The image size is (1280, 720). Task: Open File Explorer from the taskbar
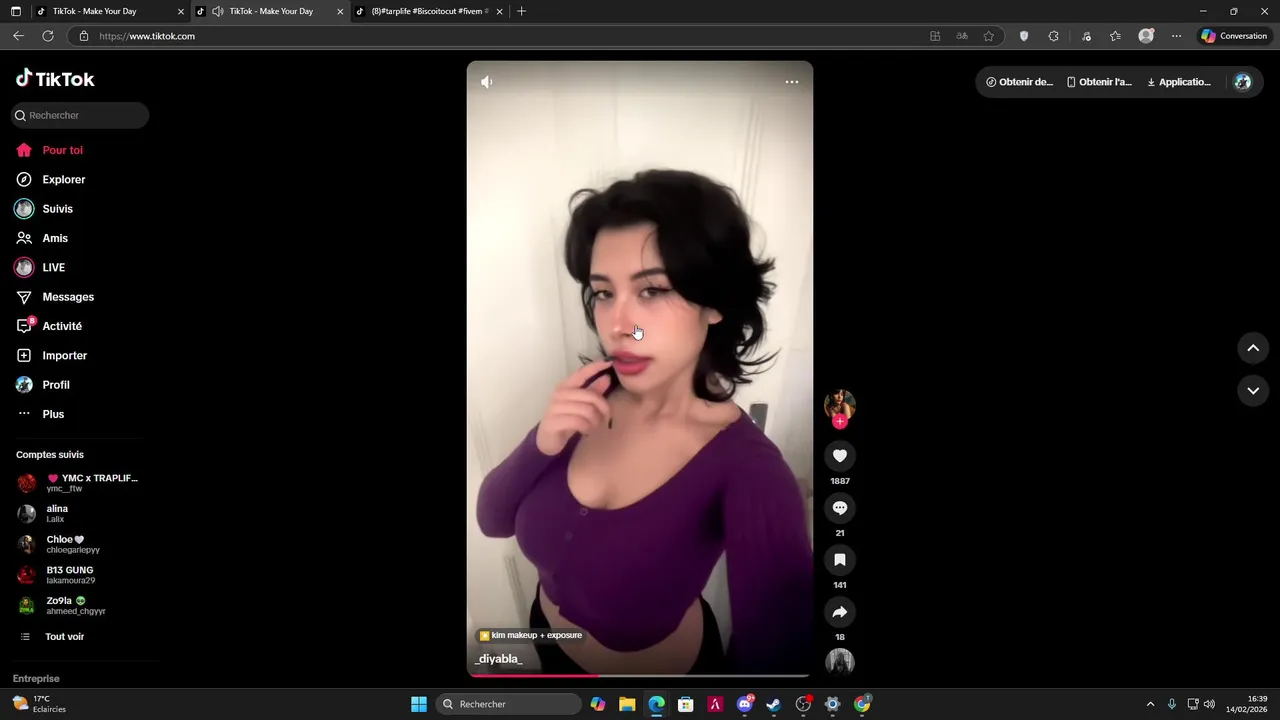coord(627,704)
